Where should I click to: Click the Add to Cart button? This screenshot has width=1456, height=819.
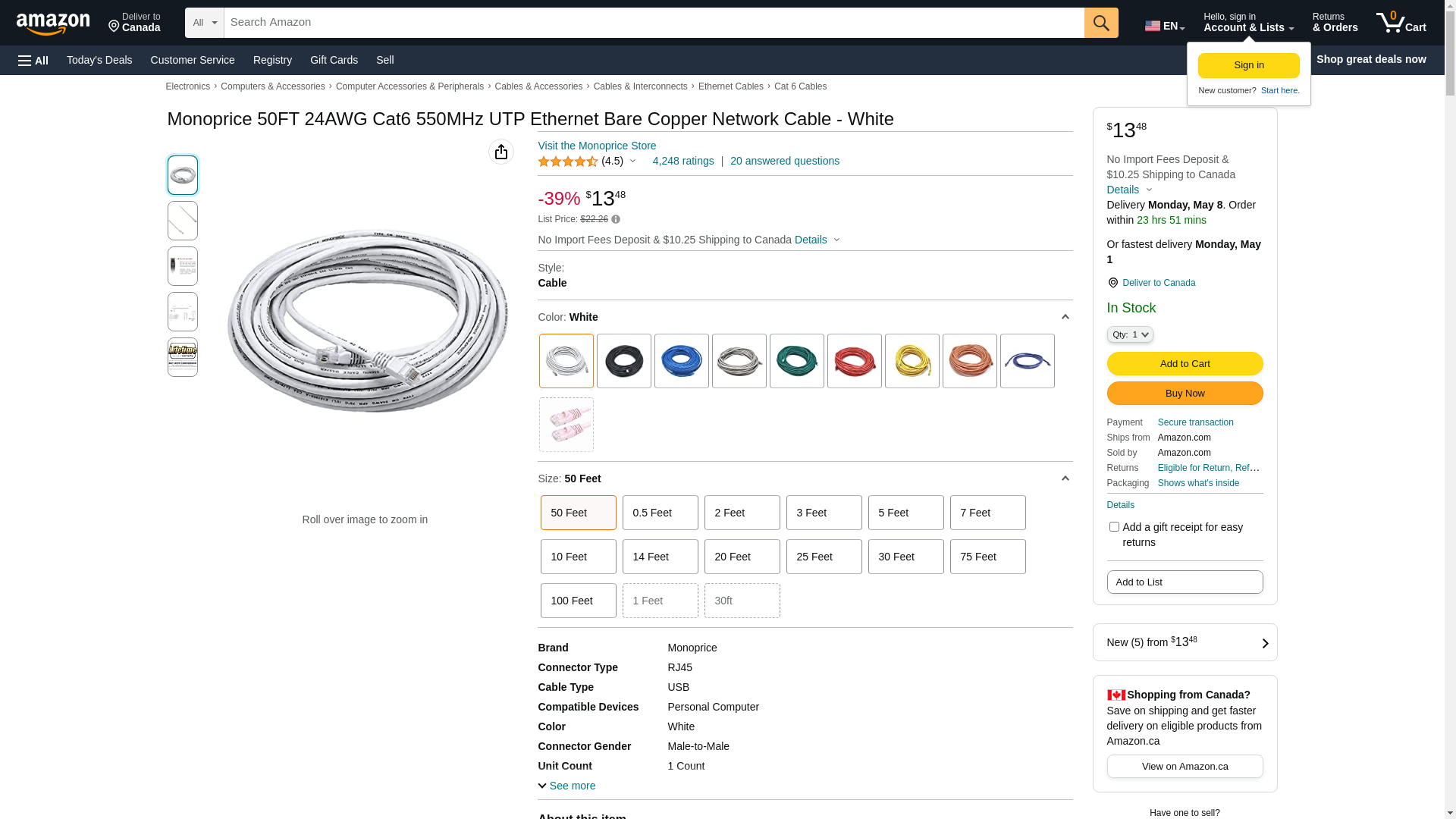click(x=1185, y=364)
